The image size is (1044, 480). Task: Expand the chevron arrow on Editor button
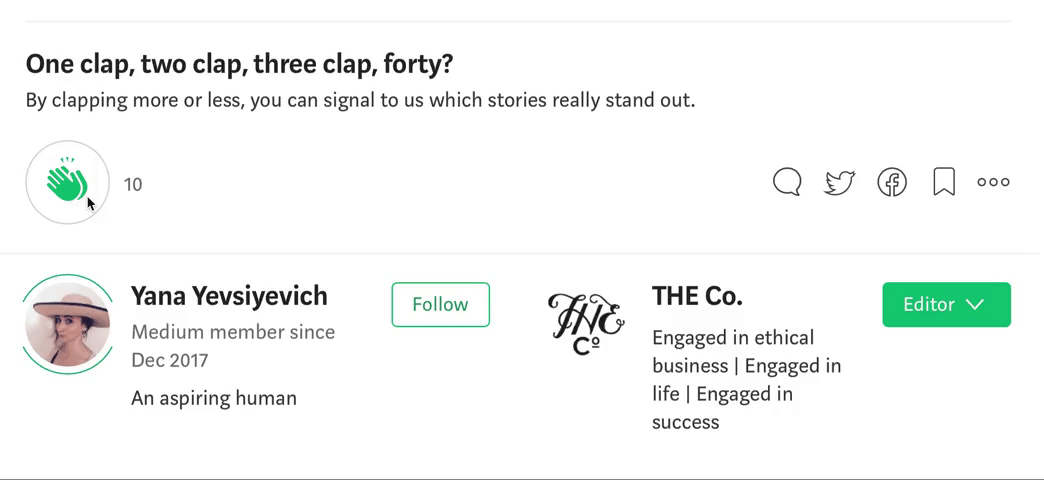click(976, 304)
